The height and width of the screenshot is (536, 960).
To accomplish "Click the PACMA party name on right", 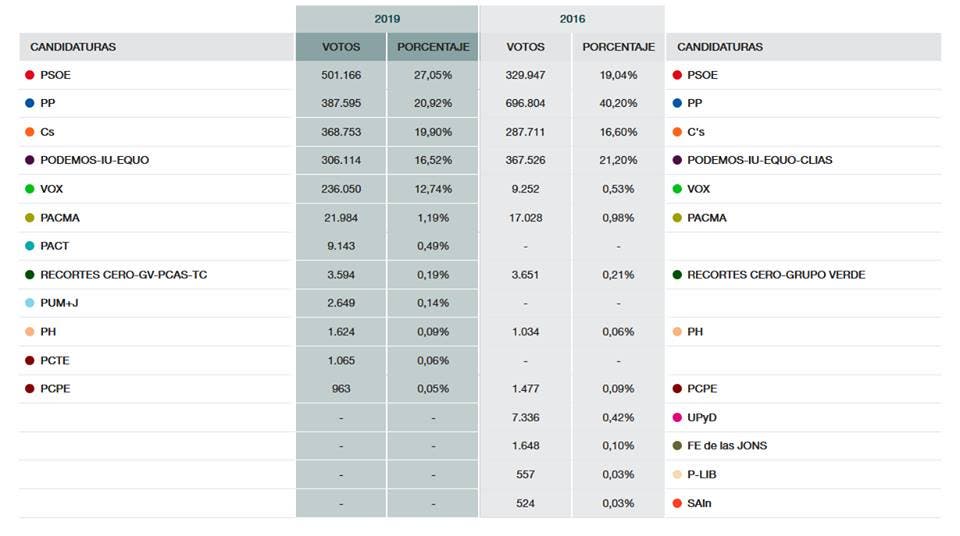I will [707, 218].
